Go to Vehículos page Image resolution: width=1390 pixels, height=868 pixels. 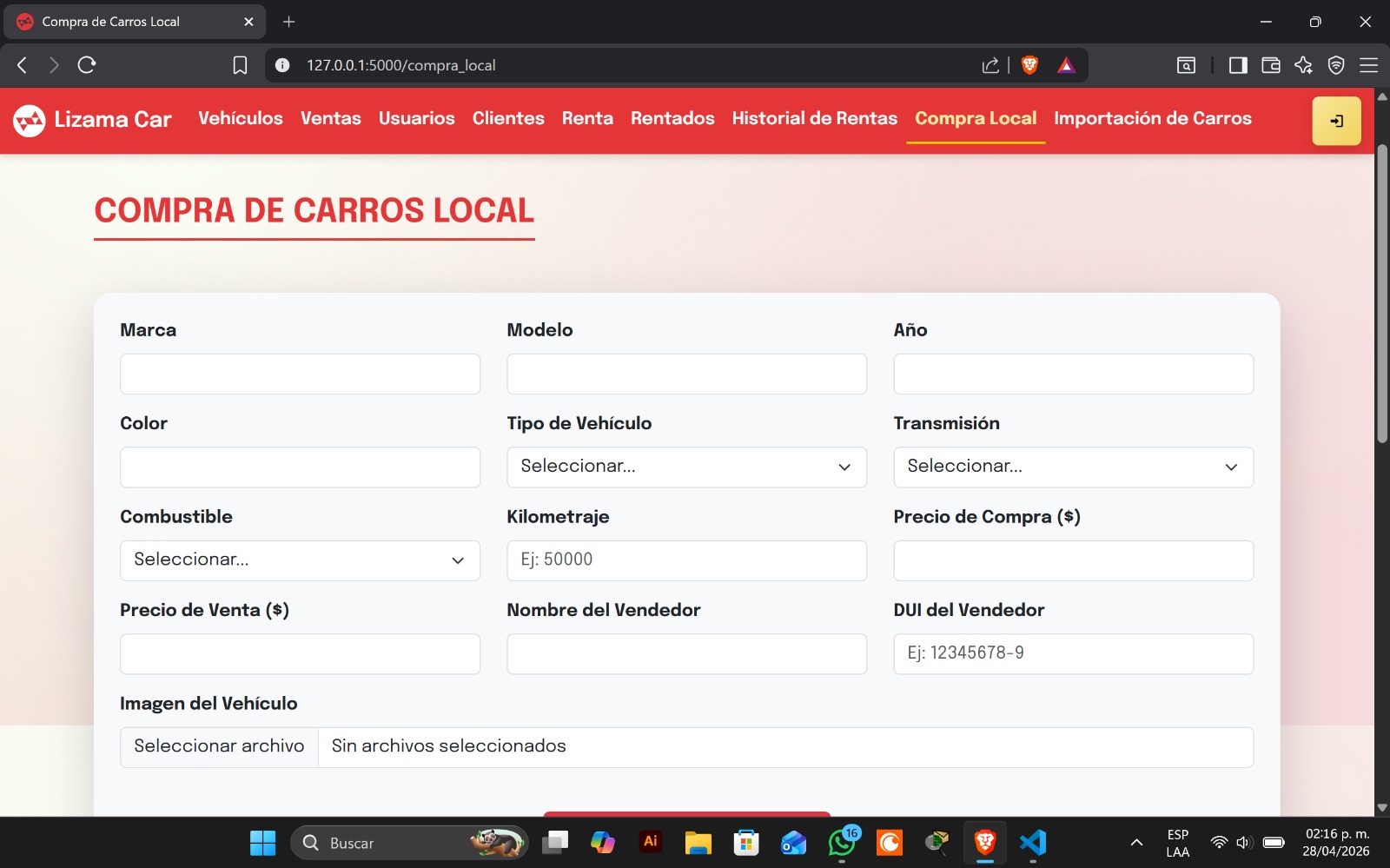(x=241, y=118)
